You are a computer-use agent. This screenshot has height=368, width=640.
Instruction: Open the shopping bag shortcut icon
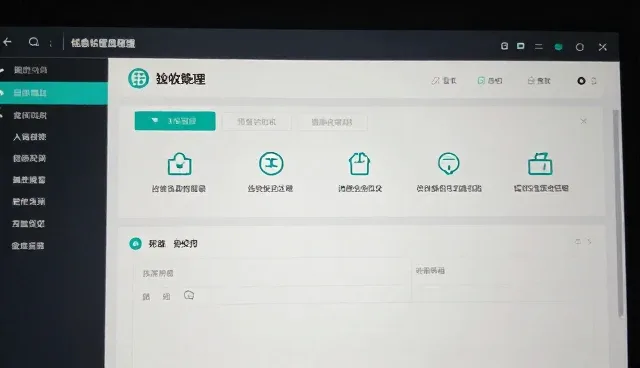tap(179, 164)
